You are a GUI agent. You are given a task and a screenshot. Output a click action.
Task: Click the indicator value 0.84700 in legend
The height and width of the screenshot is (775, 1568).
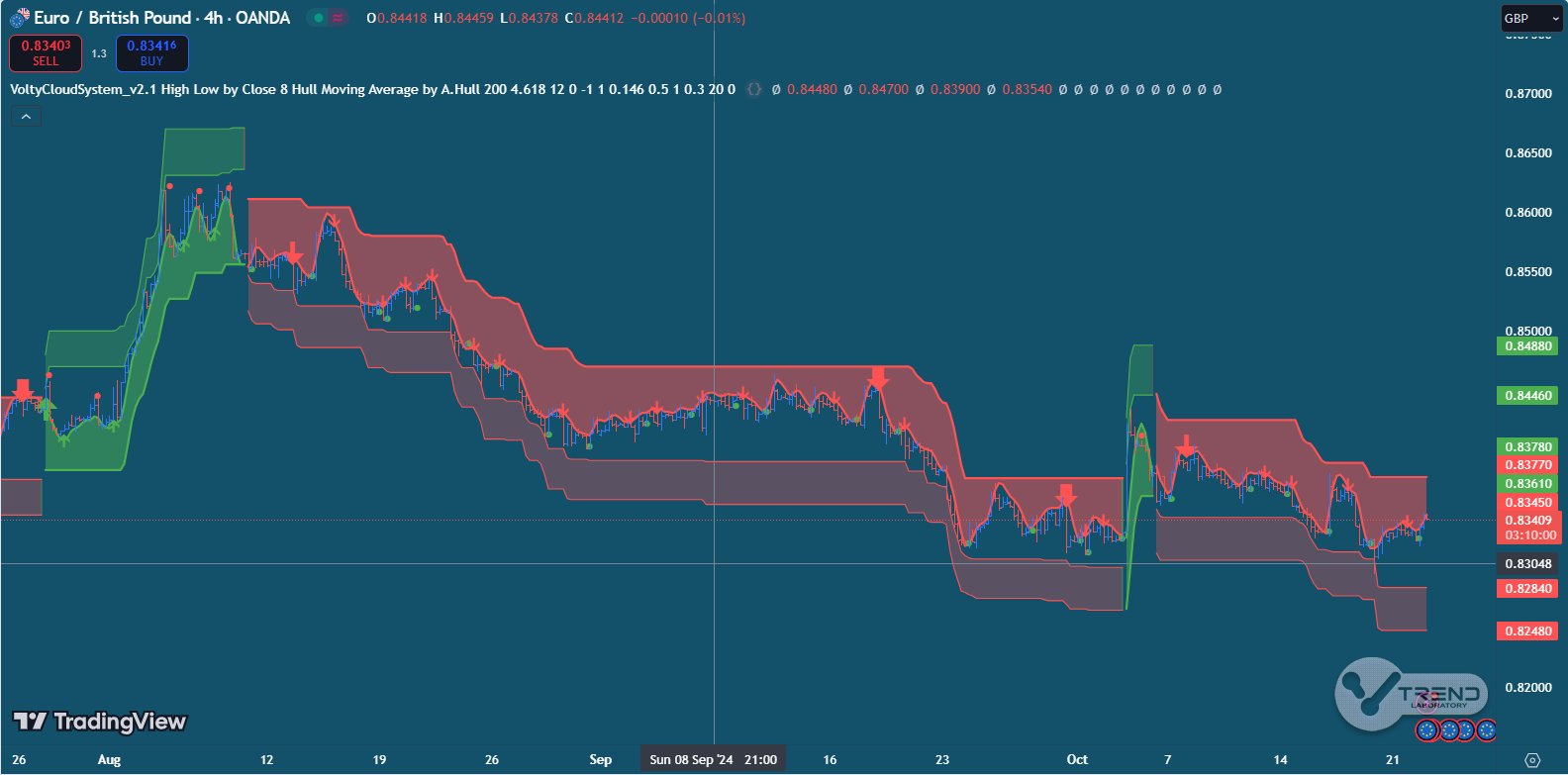(883, 89)
